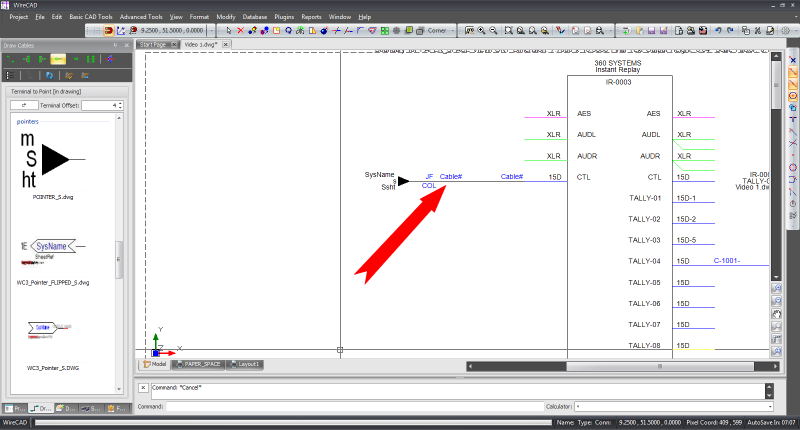This screenshot has height=430, width=800.
Task: Click the purple save icon
Action: (652, 31)
